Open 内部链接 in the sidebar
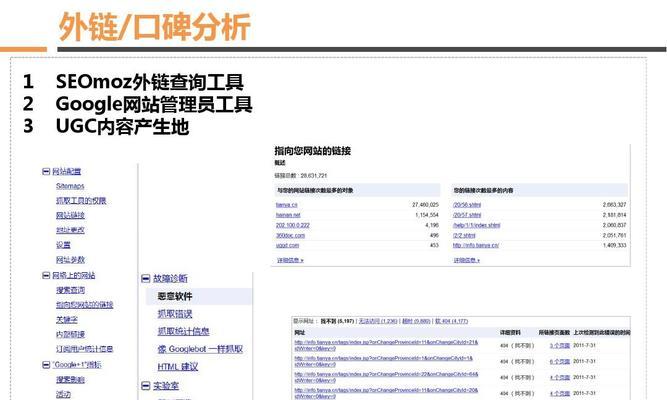Screen dimensions: 667x400 70,334
